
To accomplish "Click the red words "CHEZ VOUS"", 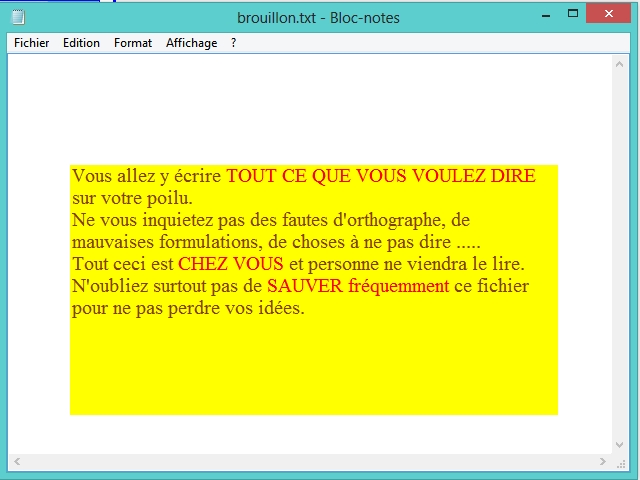I will click(x=231, y=264).
